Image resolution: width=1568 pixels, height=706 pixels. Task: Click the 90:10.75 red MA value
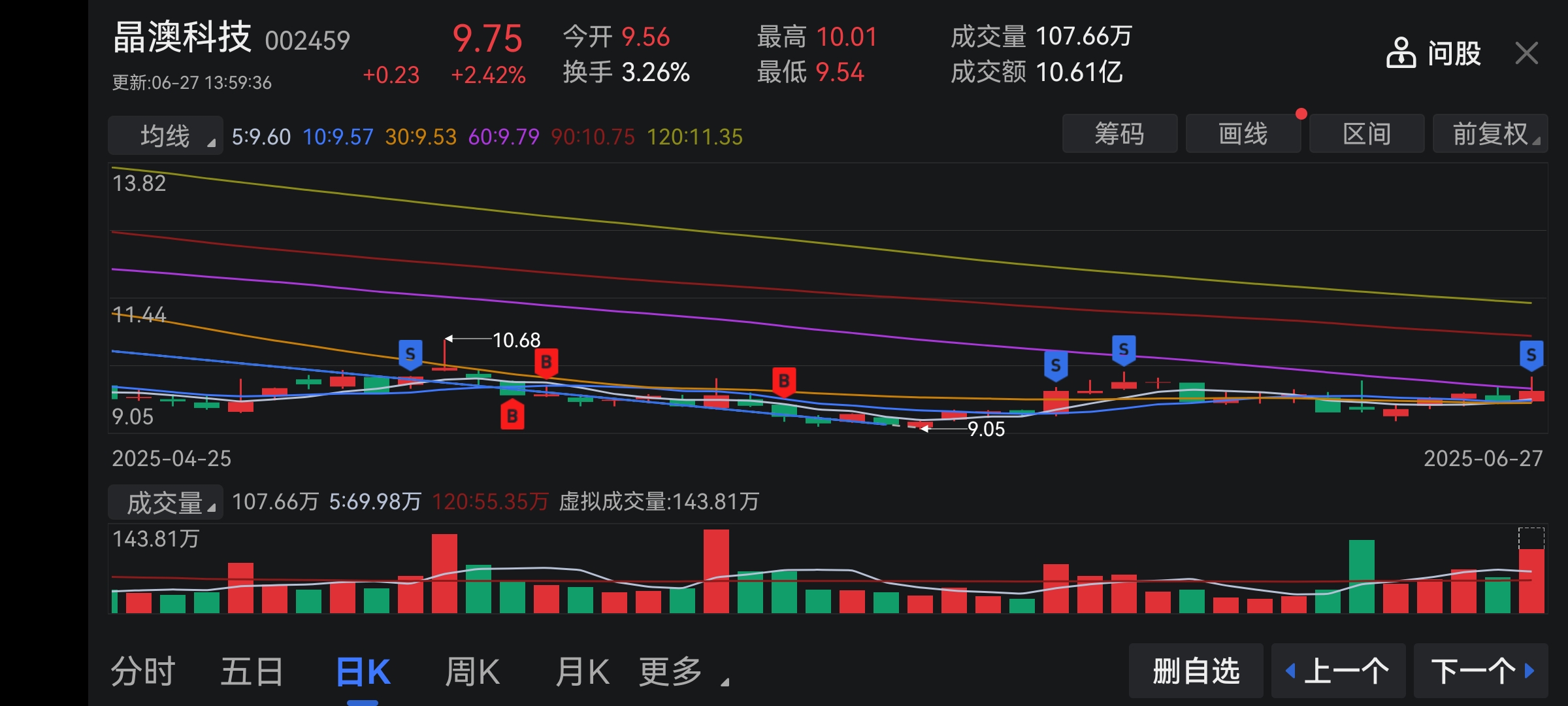(x=593, y=137)
